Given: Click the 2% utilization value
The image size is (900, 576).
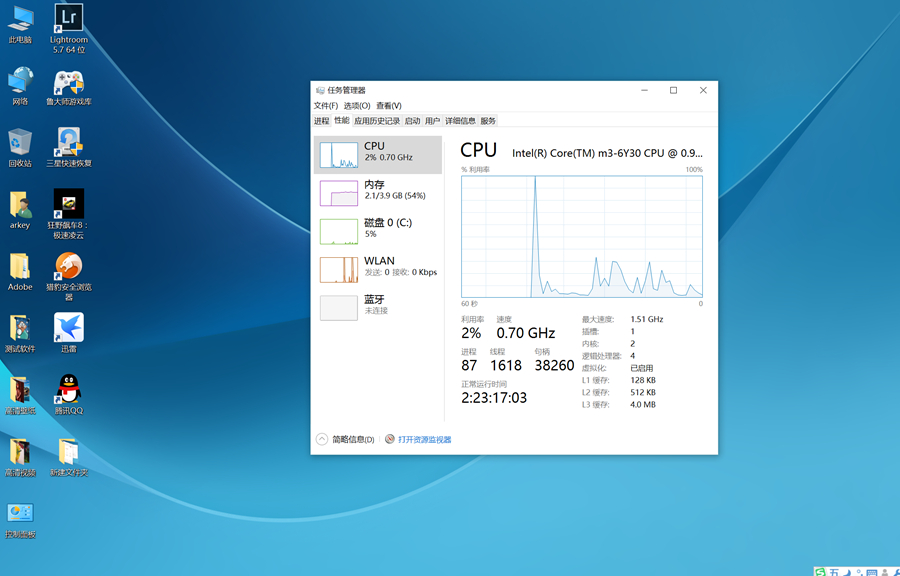Looking at the screenshot, I should point(471,333).
